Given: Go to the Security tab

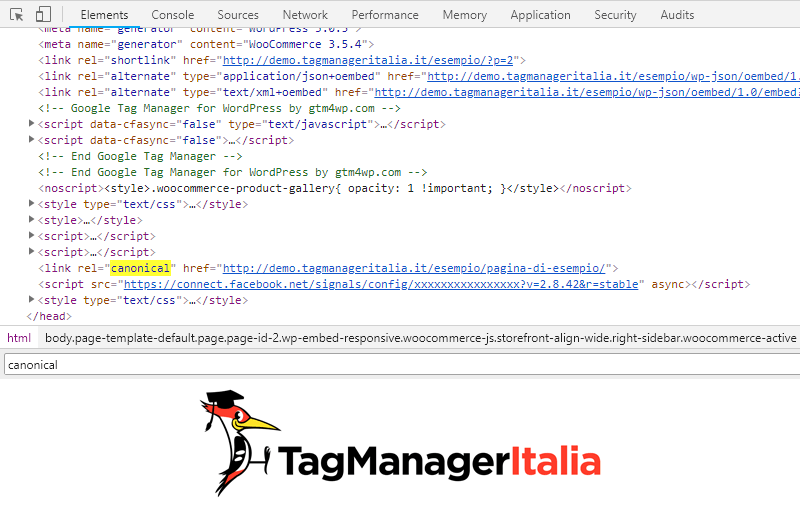Looking at the screenshot, I should [x=615, y=15].
